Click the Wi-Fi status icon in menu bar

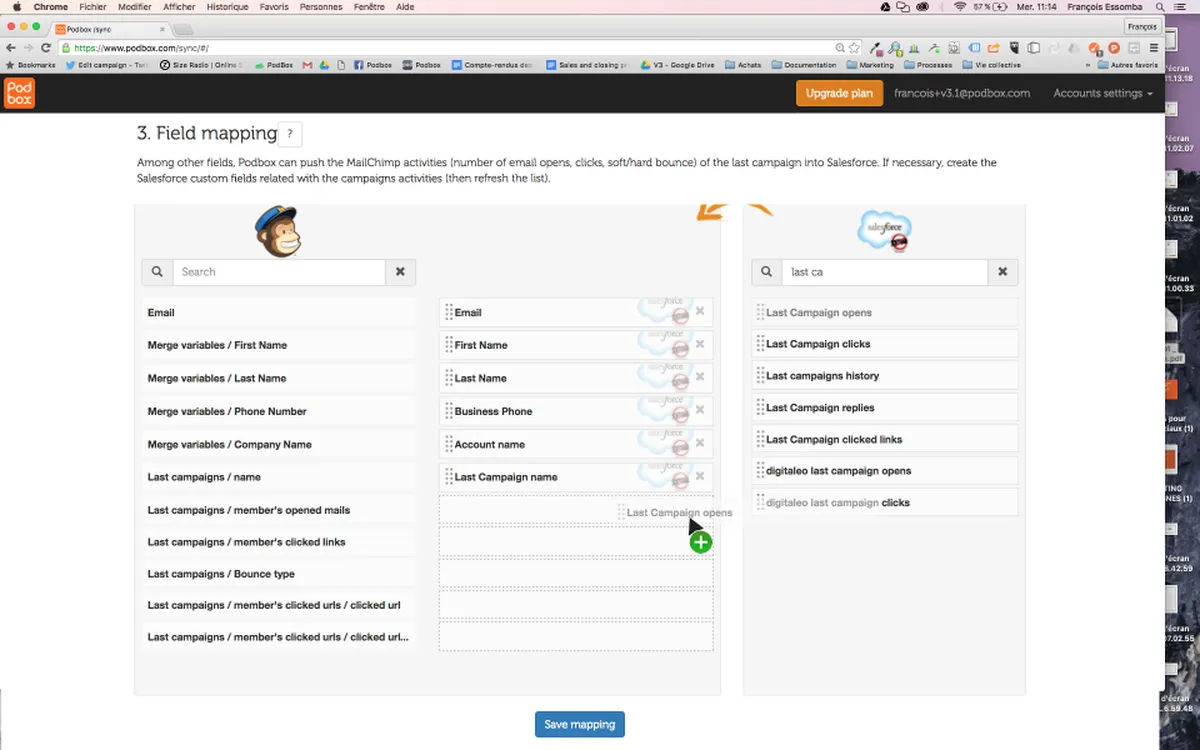point(960,7)
